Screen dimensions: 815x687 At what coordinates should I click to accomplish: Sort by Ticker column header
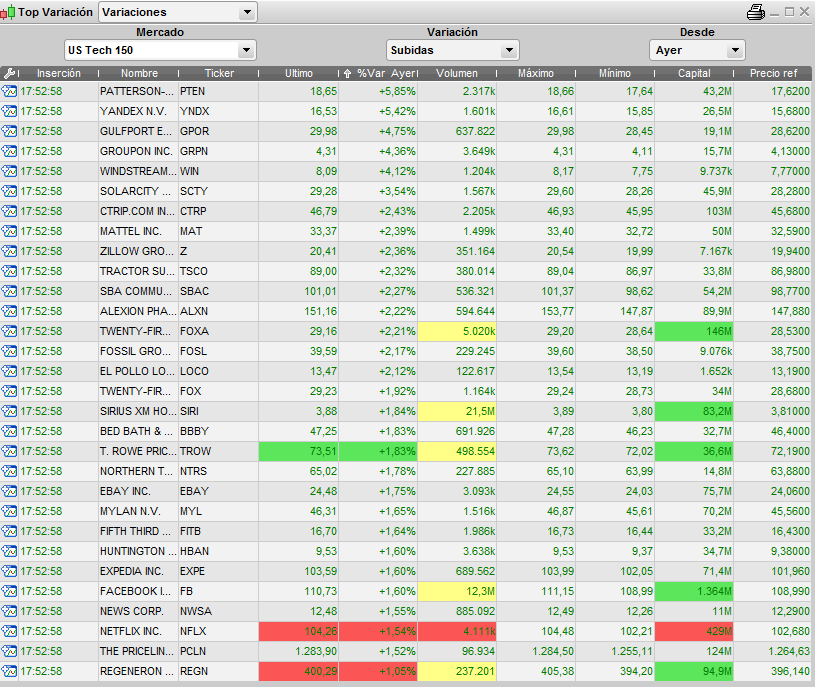click(219, 73)
